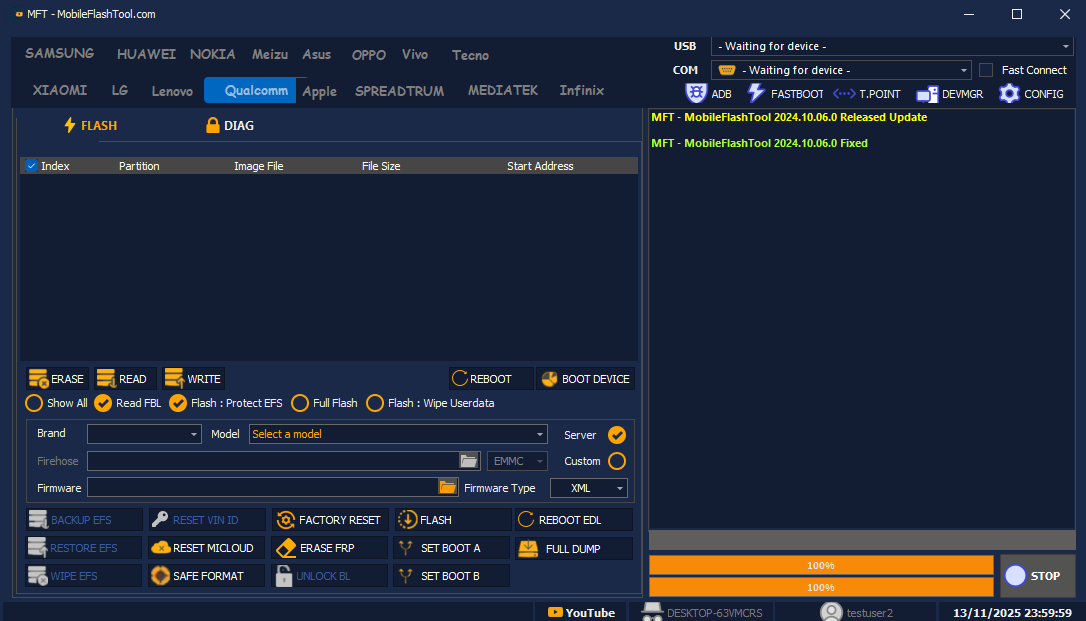
Task: Click the Partition column header
Action: [139, 166]
